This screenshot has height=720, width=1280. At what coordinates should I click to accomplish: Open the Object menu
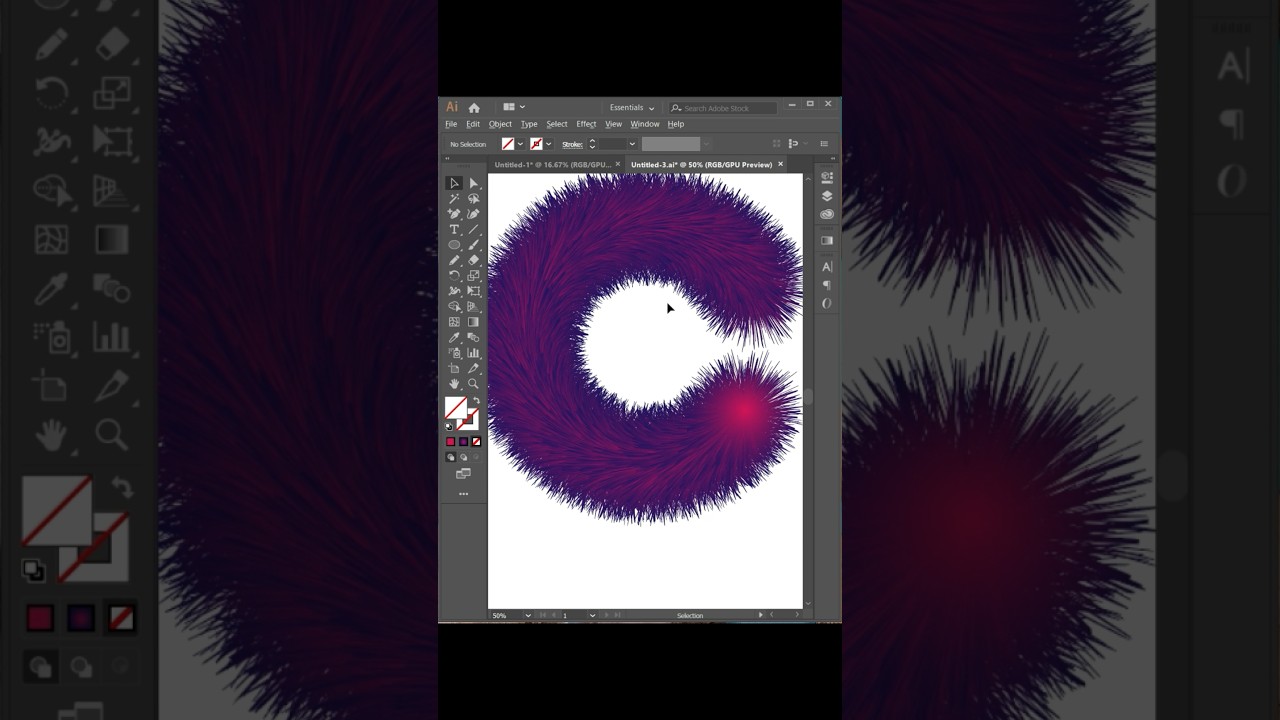point(500,124)
